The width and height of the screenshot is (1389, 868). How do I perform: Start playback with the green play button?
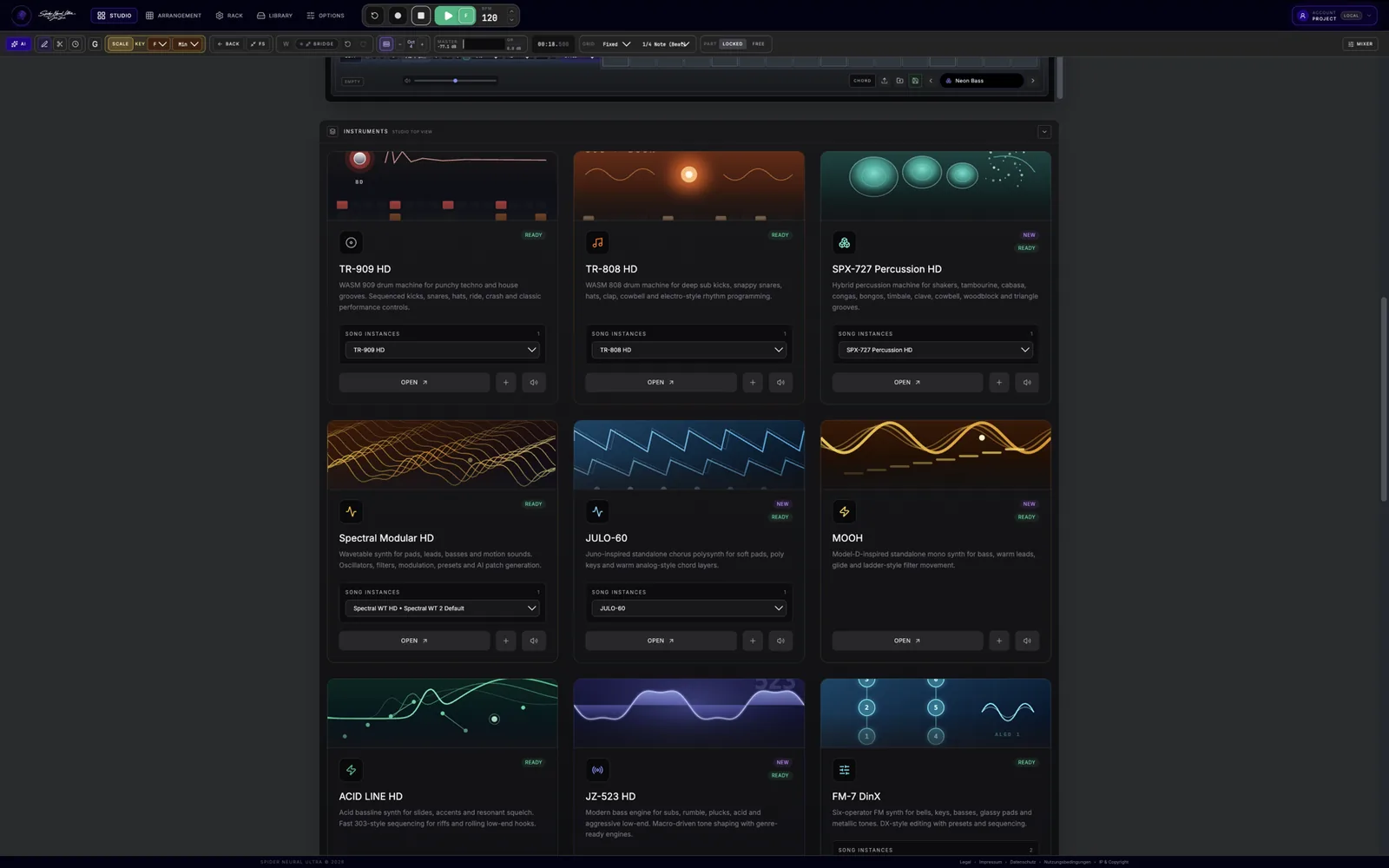click(446, 16)
